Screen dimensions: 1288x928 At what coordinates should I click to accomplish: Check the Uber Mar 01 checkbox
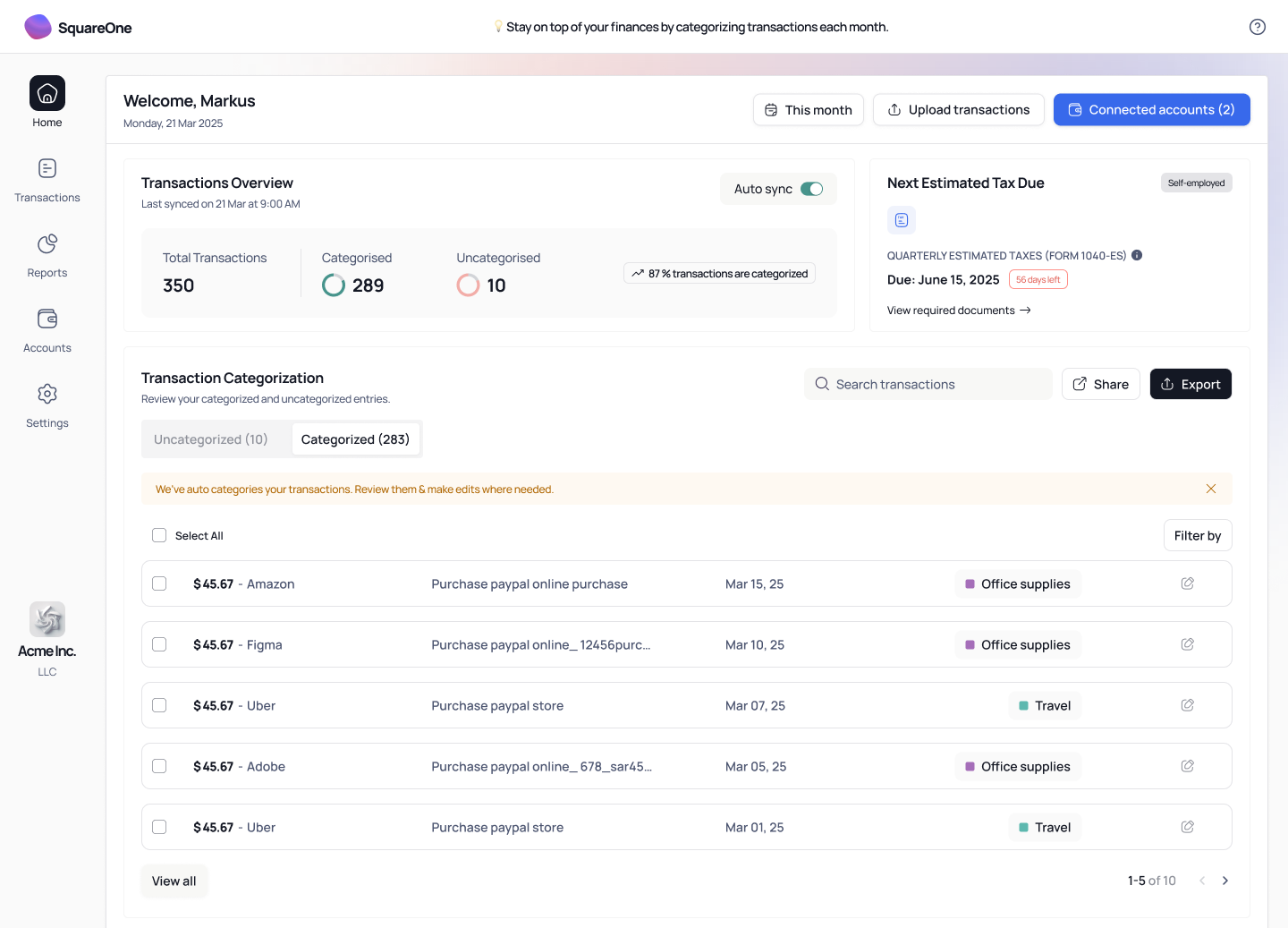[159, 827]
